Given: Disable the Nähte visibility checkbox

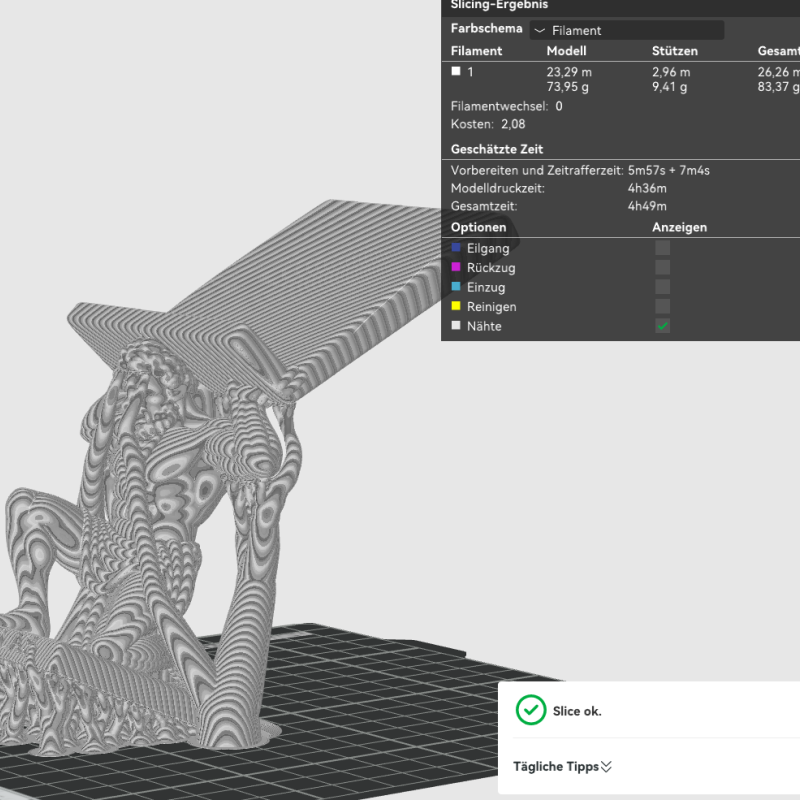Looking at the screenshot, I should coord(662,326).
